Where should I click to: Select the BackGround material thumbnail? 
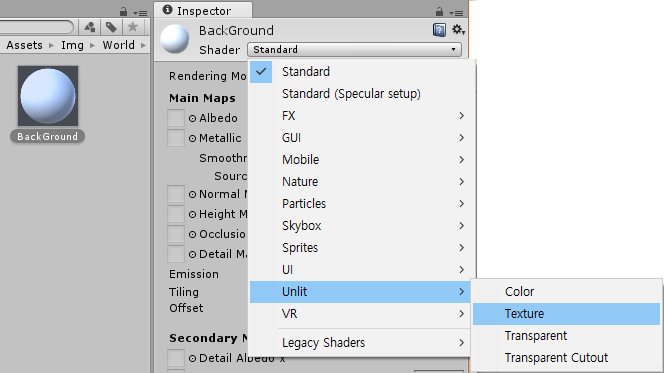[48, 96]
